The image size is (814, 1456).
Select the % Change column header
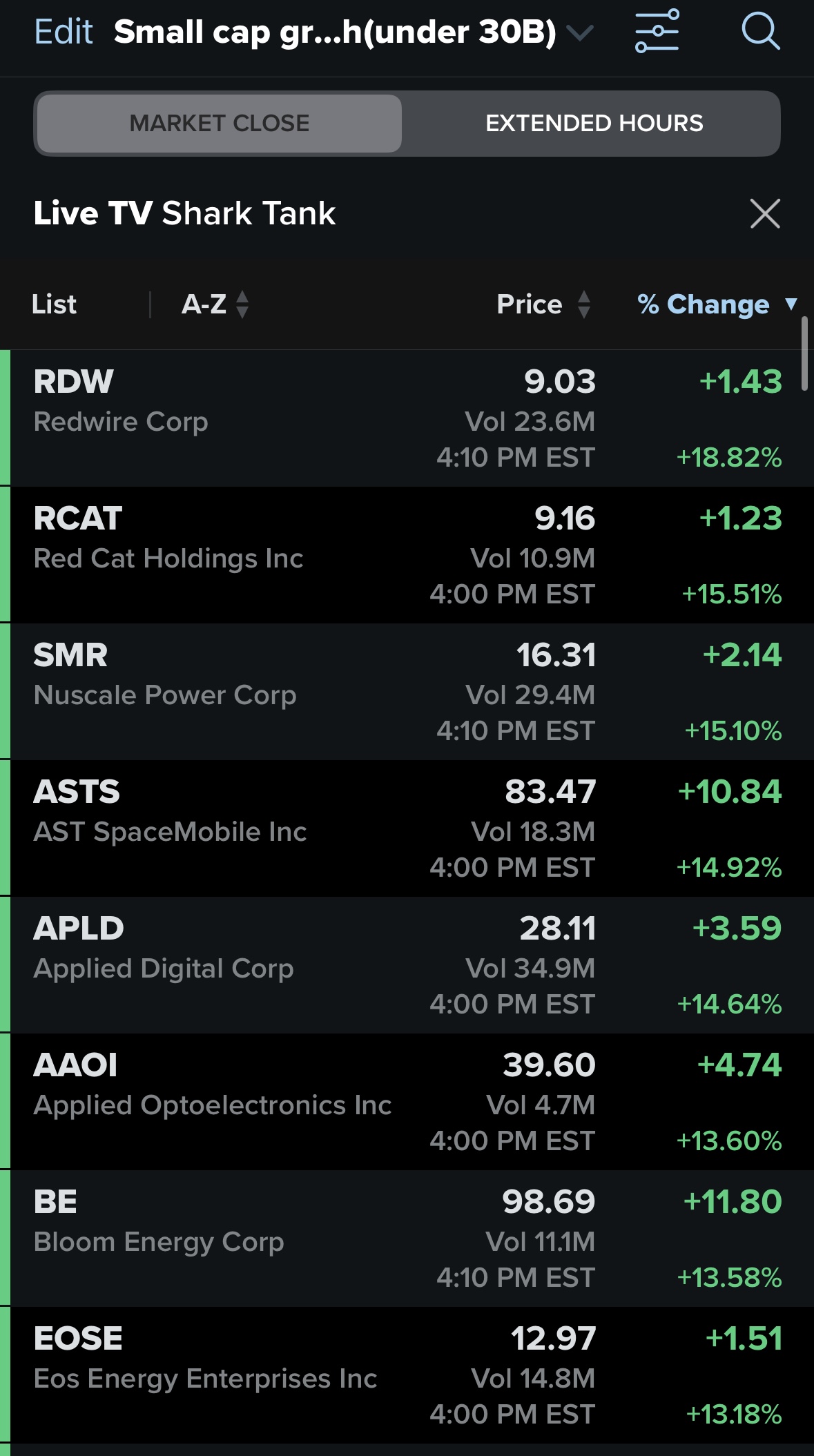(703, 304)
